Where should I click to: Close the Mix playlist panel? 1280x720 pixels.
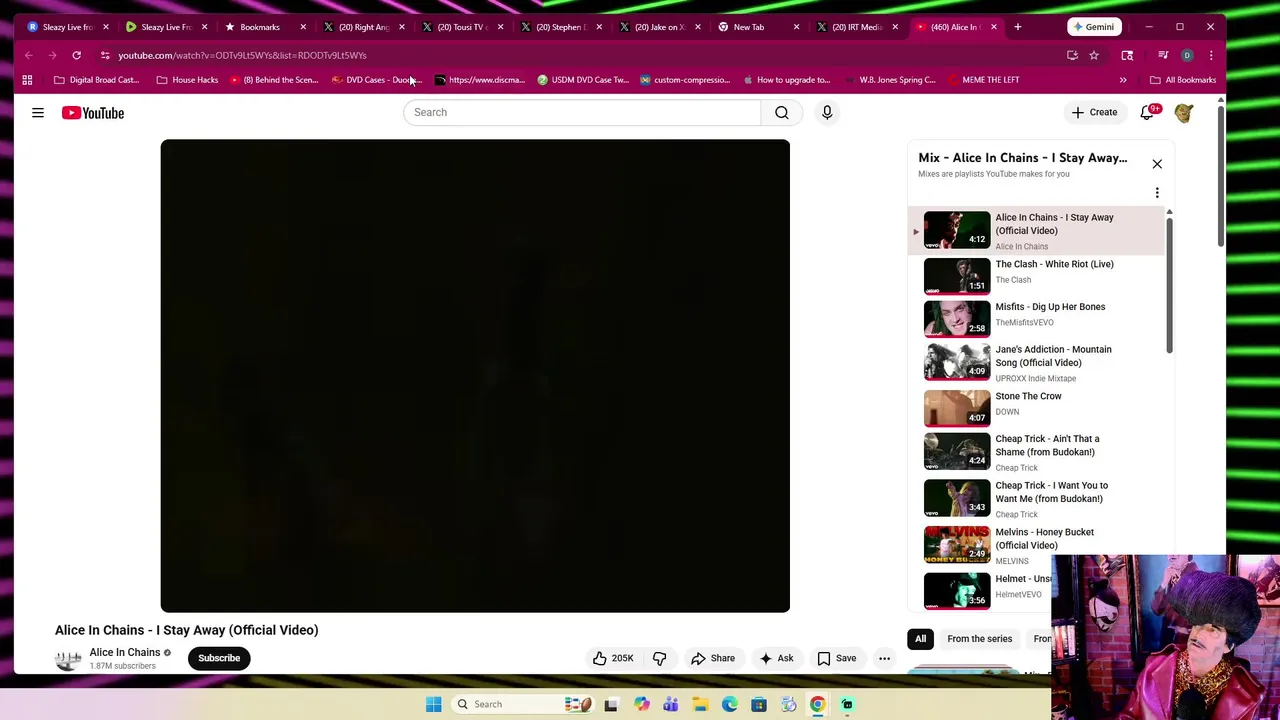[x=1157, y=164]
